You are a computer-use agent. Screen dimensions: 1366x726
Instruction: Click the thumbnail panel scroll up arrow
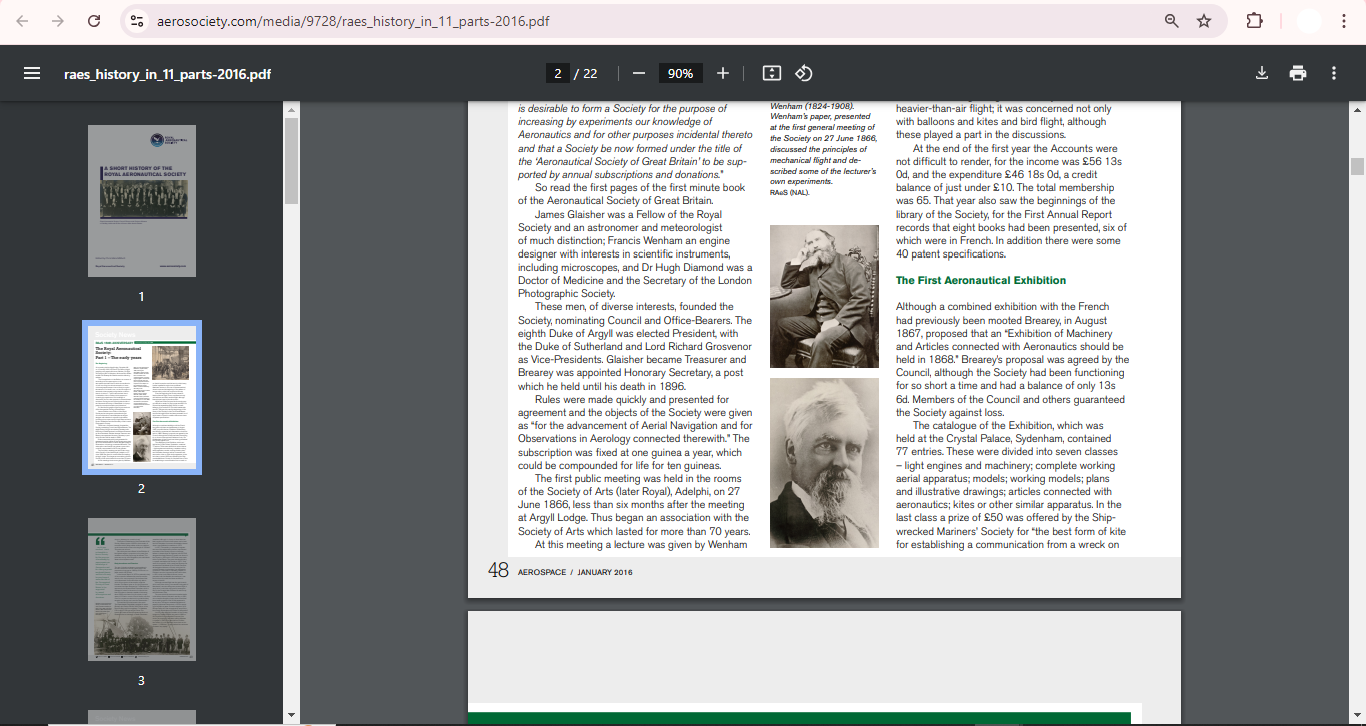(291, 109)
